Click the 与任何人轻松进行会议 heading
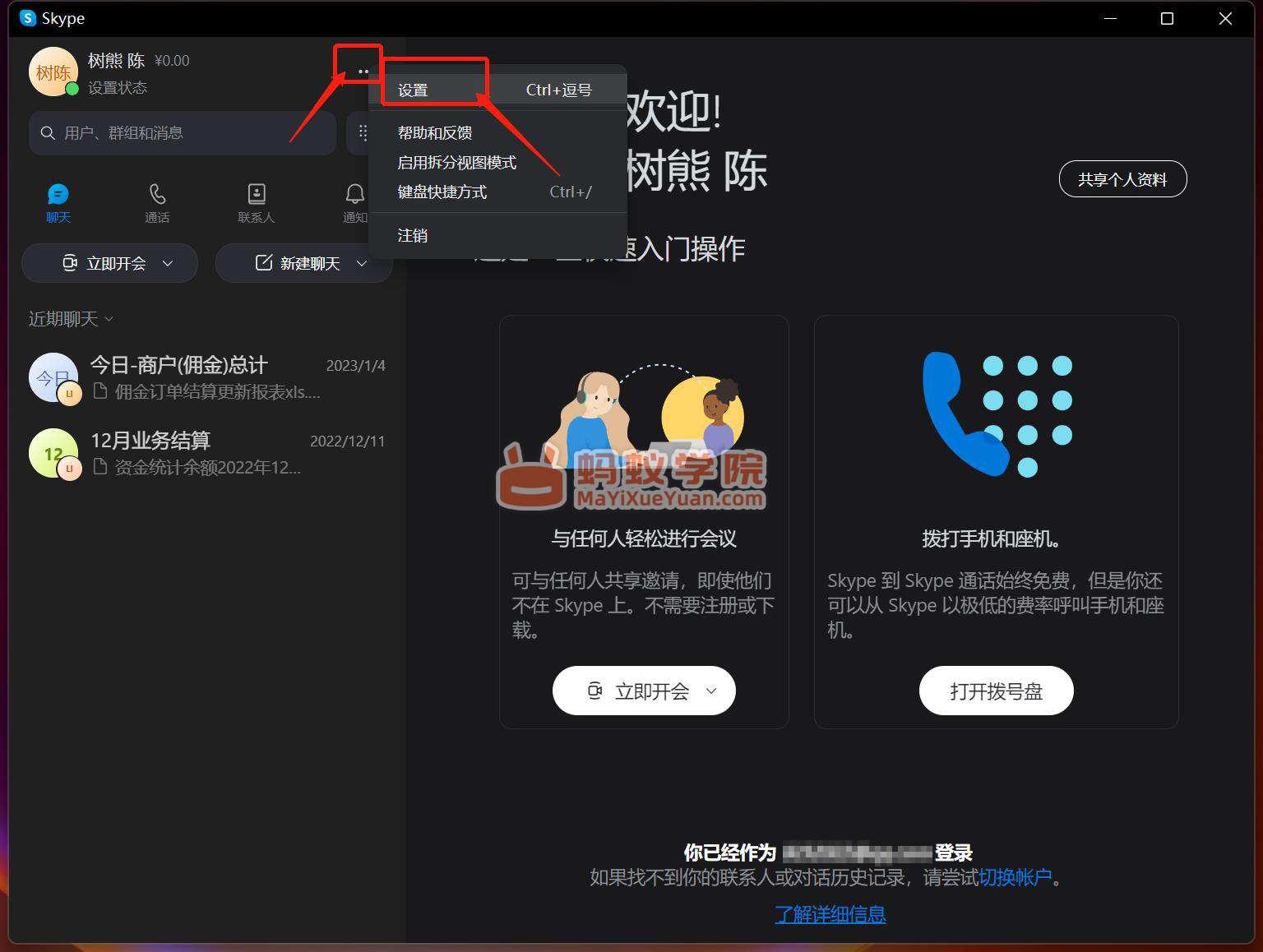 pyautogui.click(x=644, y=538)
